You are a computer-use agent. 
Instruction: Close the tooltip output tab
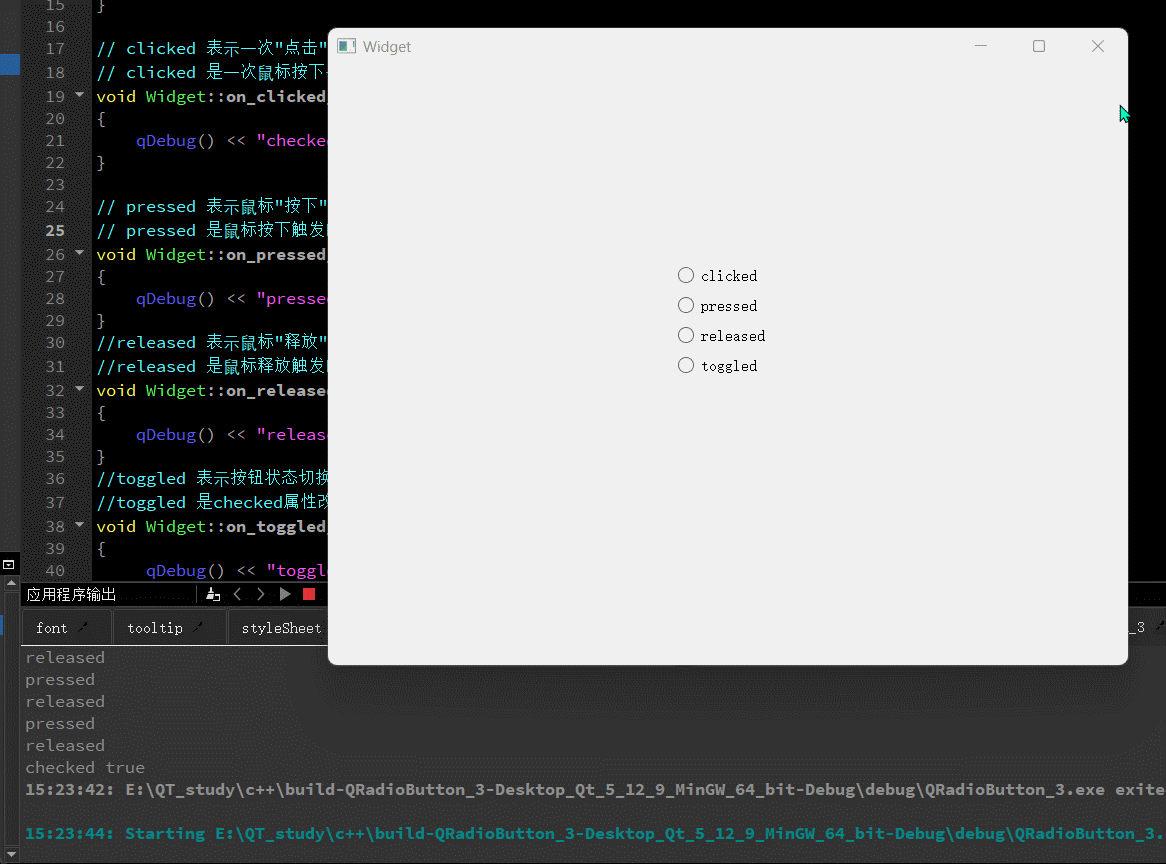pyautogui.click(x=198, y=628)
